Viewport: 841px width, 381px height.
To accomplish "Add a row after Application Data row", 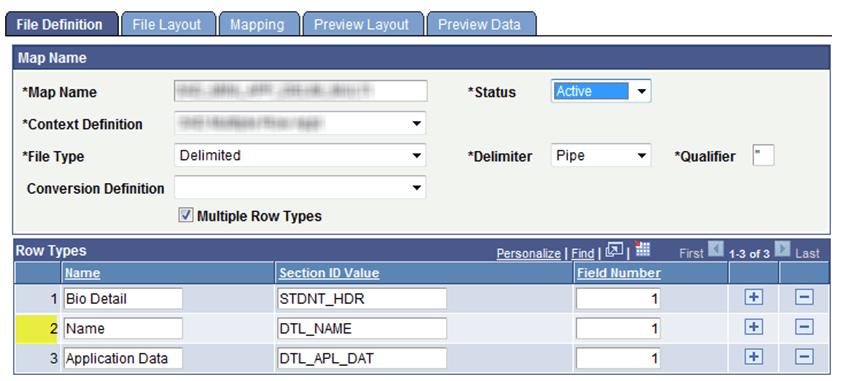I will pyautogui.click(x=754, y=357).
